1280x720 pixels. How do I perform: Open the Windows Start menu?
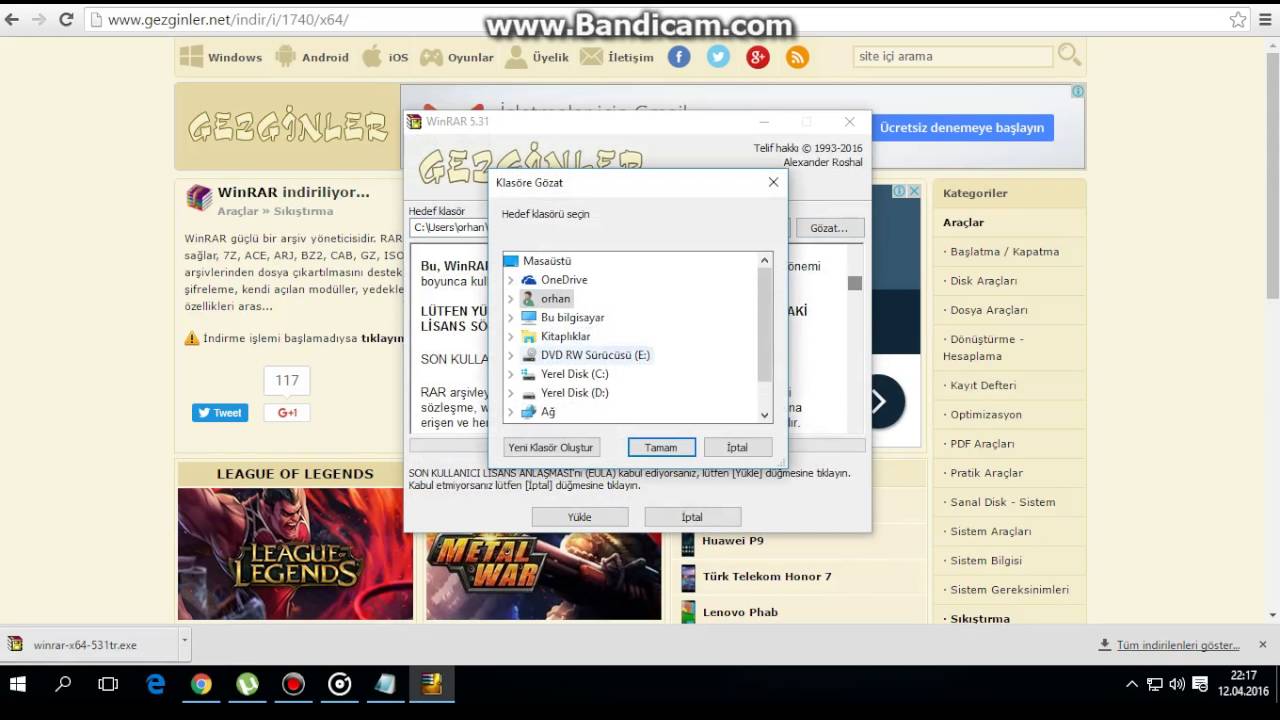pyautogui.click(x=18, y=684)
